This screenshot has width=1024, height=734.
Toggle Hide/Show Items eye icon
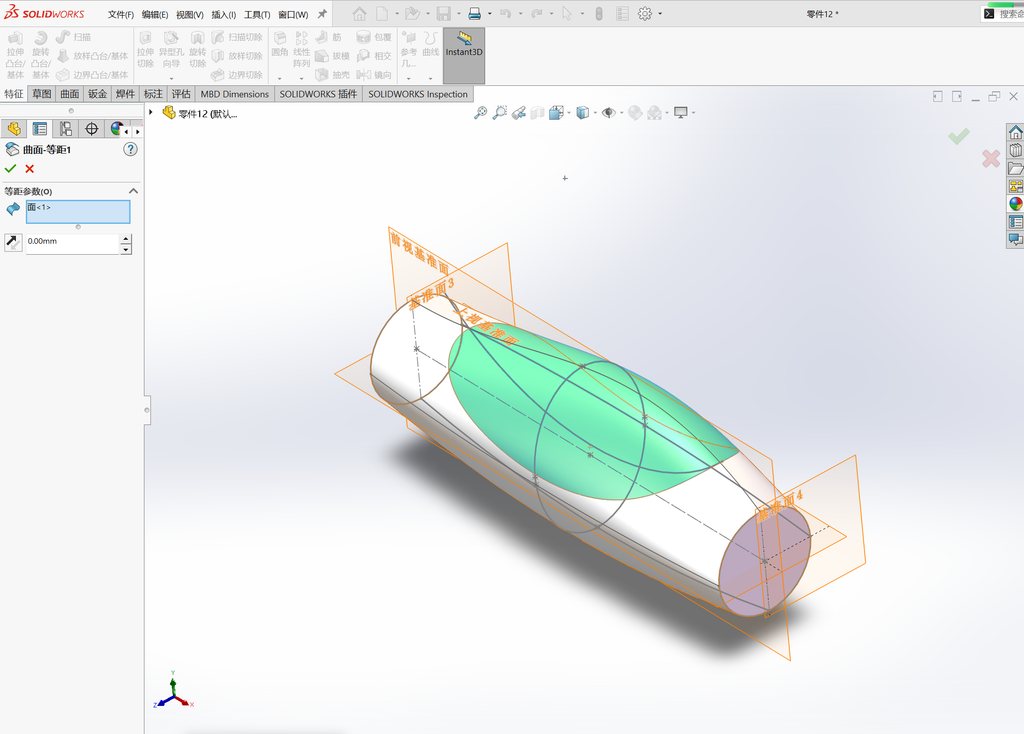tap(609, 113)
